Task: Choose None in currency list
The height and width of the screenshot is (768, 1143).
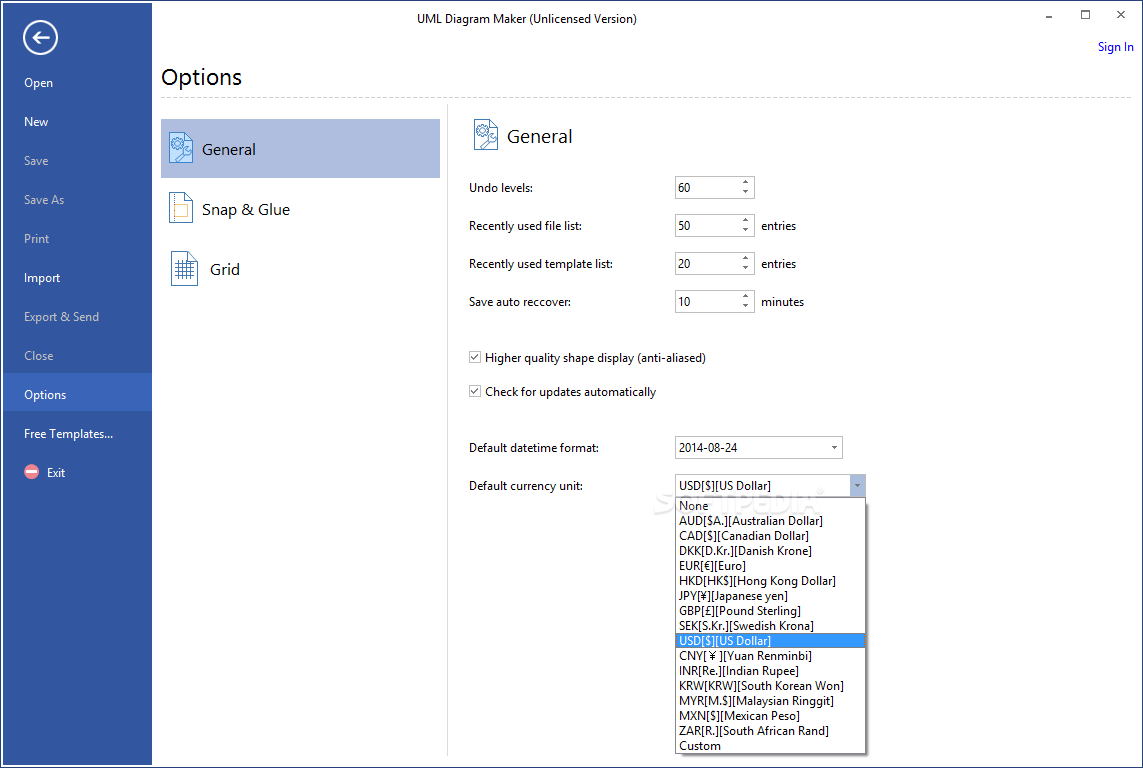Action: tap(771, 506)
